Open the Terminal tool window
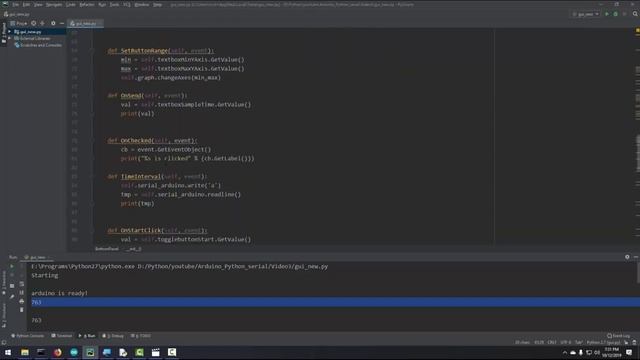Image resolution: width=640 pixels, height=360 pixels. pyautogui.click(x=62, y=336)
